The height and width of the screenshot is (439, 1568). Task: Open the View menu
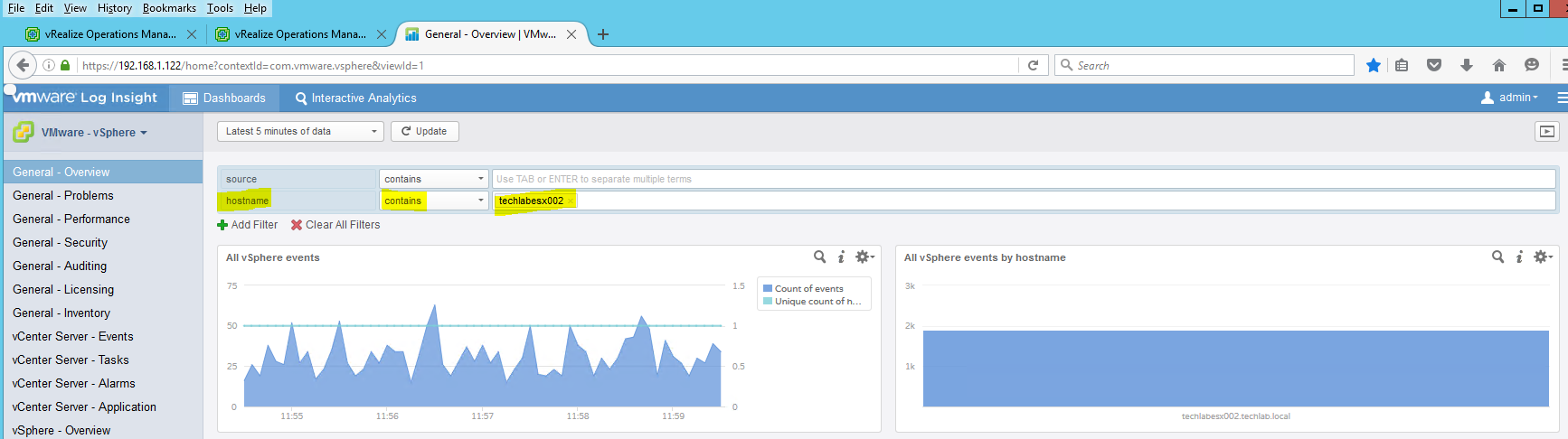[75, 8]
